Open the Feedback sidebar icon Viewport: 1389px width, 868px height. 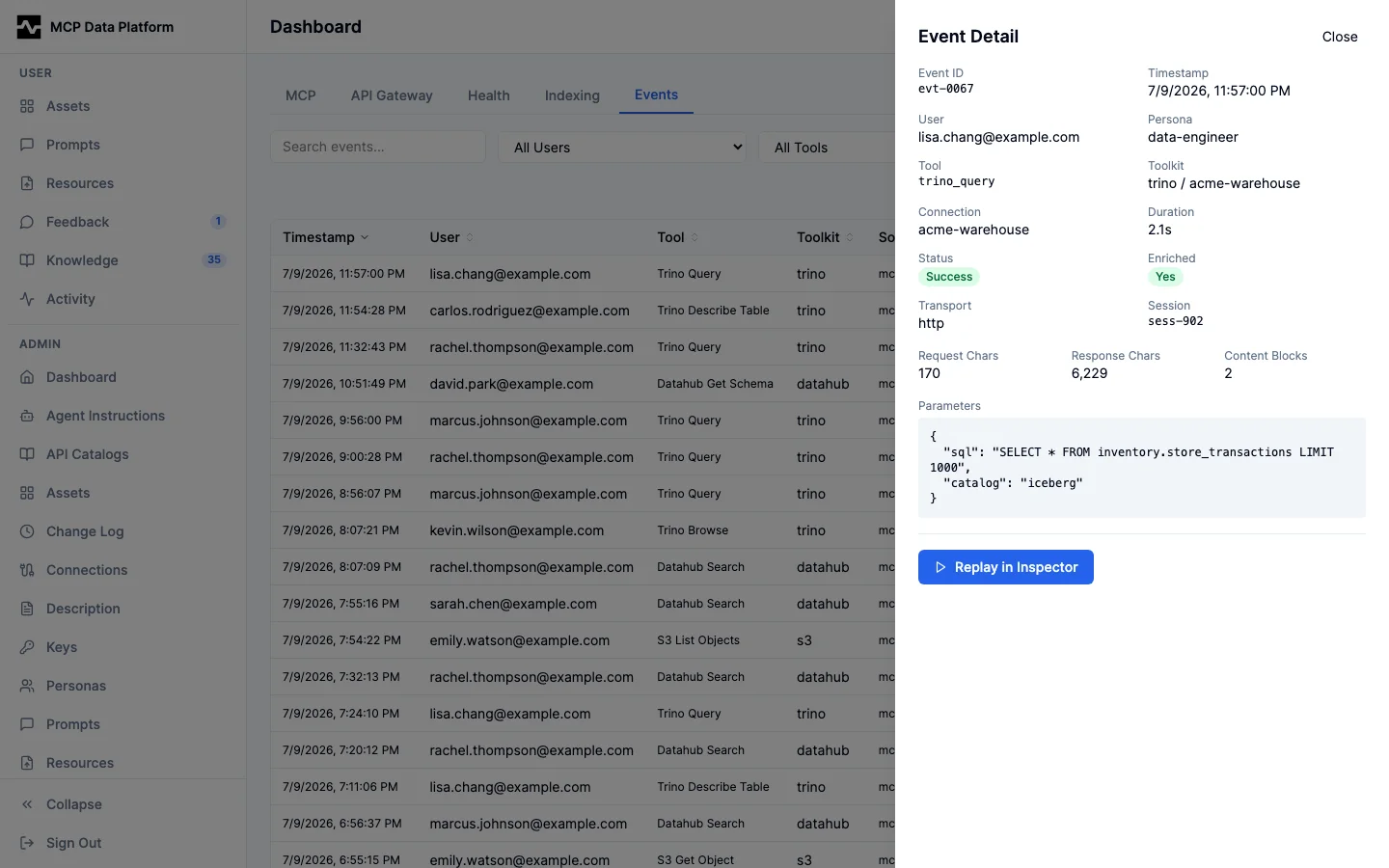point(27,222)
